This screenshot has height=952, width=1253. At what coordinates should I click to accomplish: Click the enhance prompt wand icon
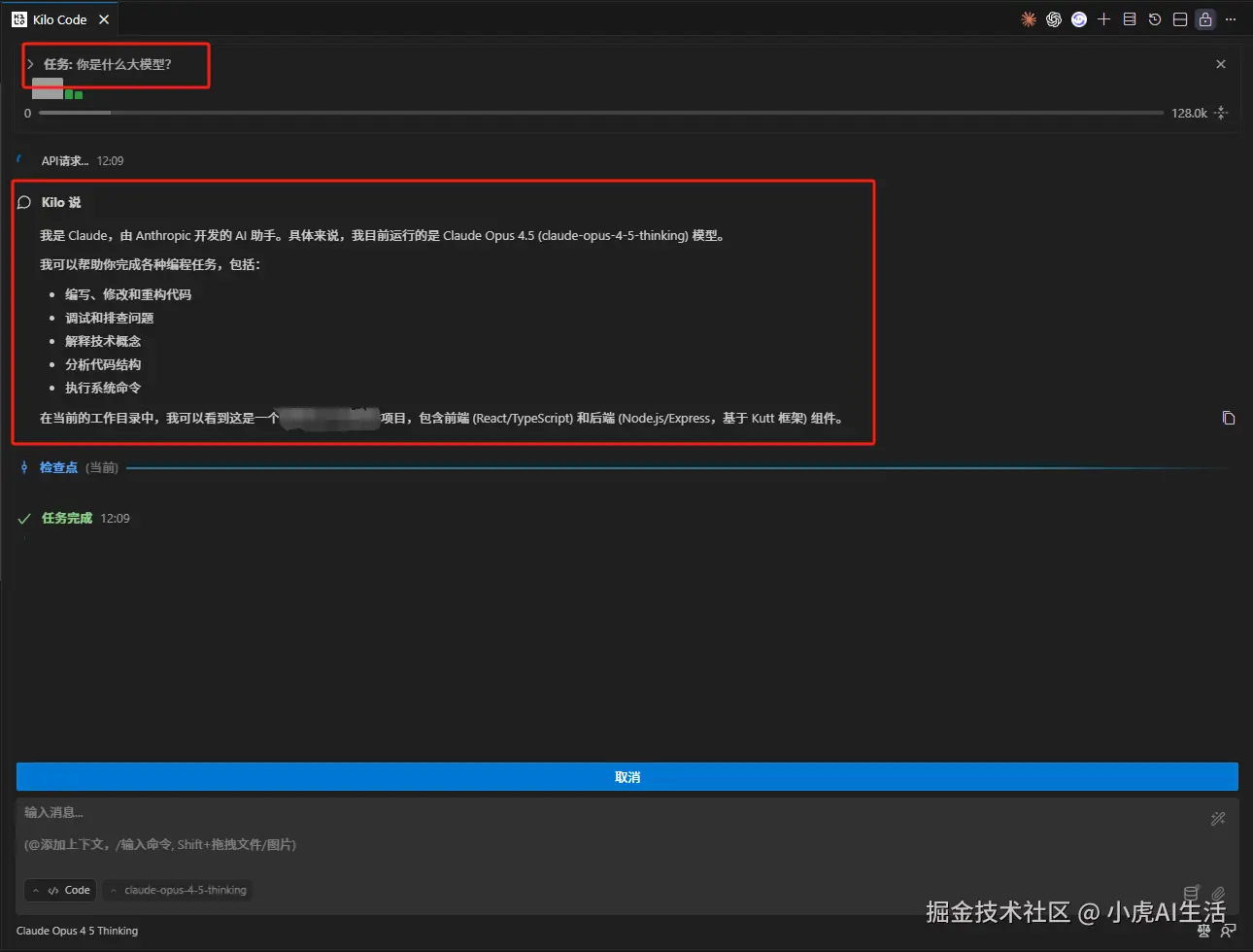[1218, 819]
